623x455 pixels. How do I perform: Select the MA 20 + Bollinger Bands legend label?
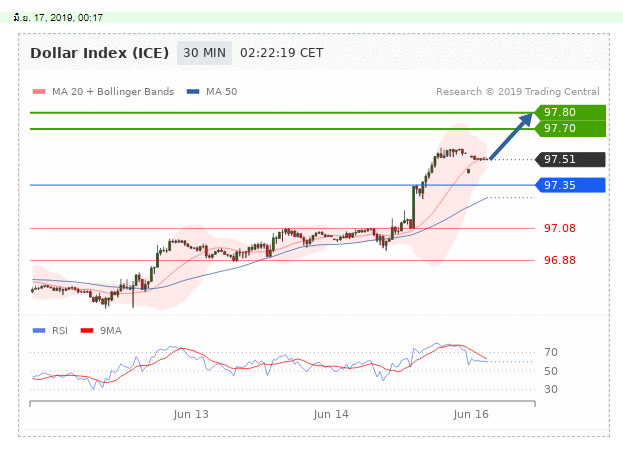click(113, 92)
